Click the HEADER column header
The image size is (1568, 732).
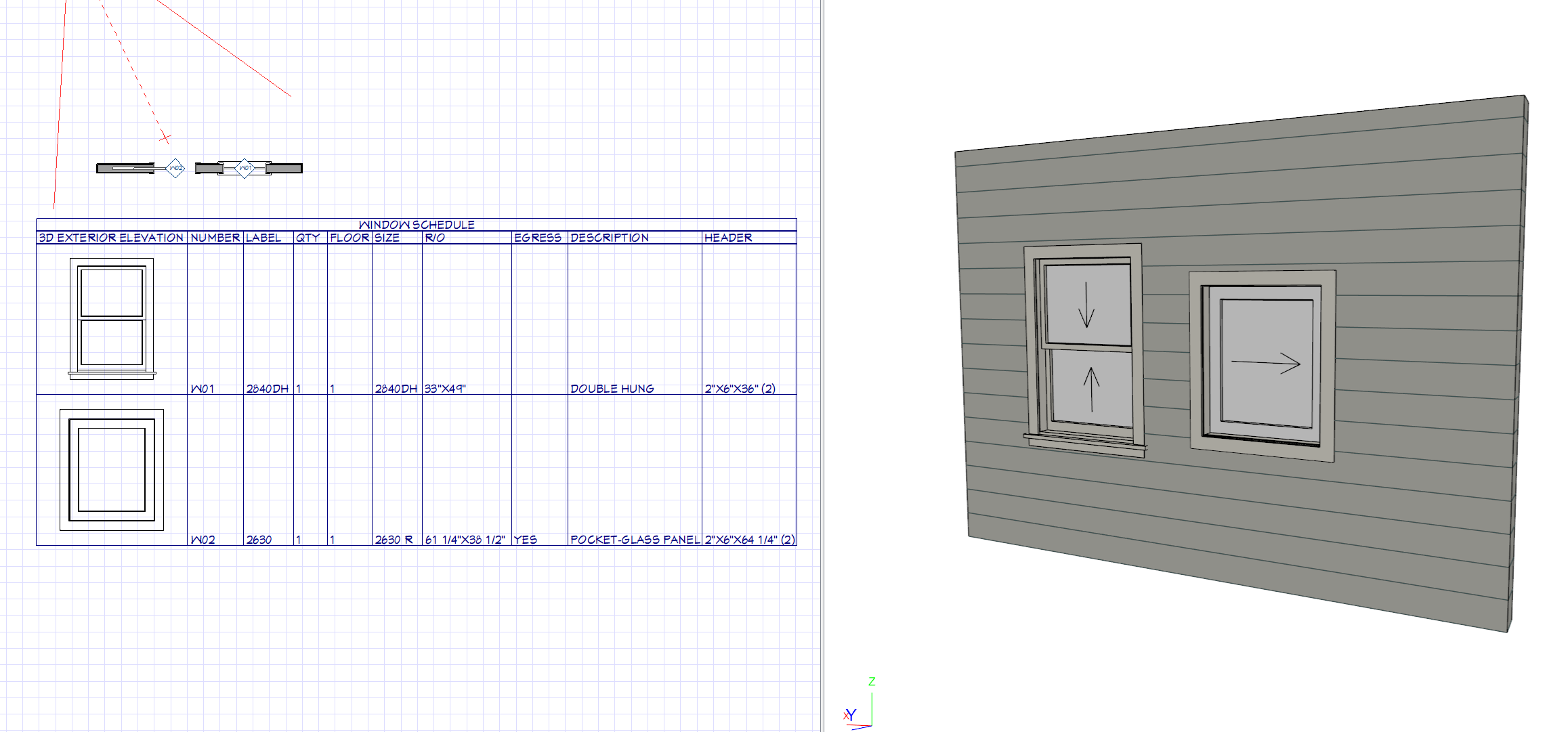pyautogui.click(x=727, y=238)
